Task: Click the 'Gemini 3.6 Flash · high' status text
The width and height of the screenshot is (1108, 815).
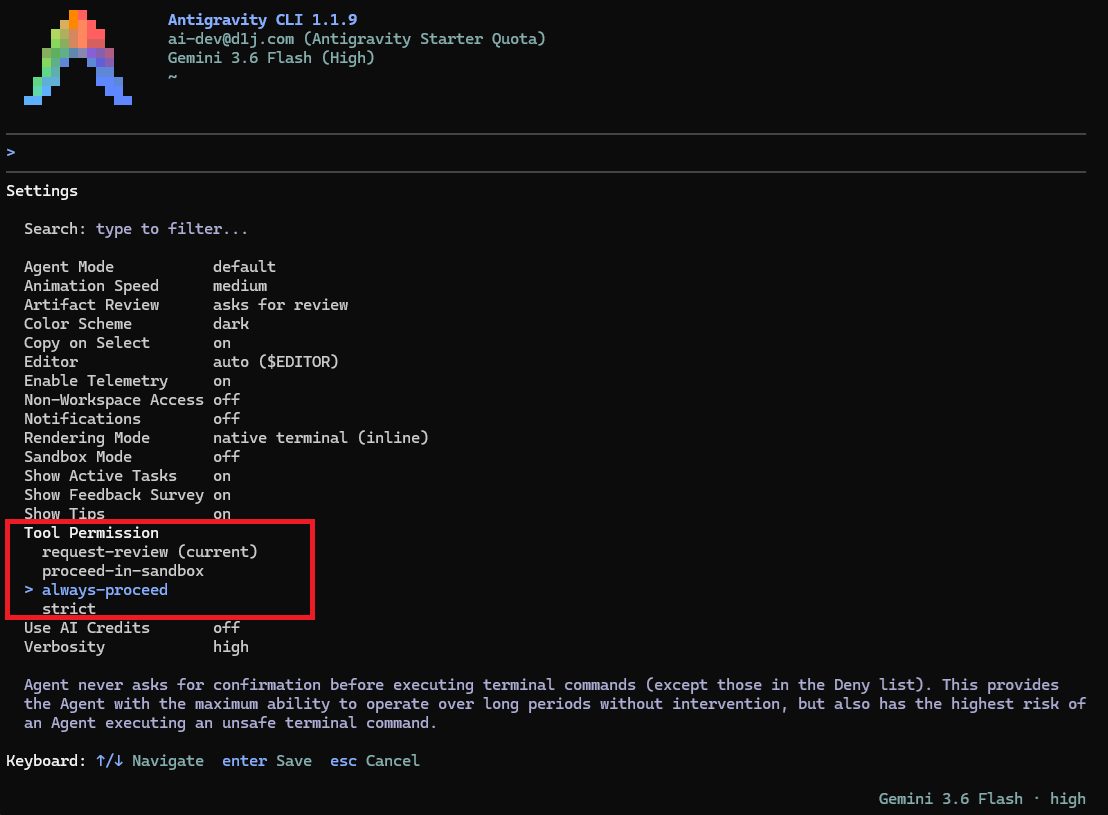Action: coord(982,799)
